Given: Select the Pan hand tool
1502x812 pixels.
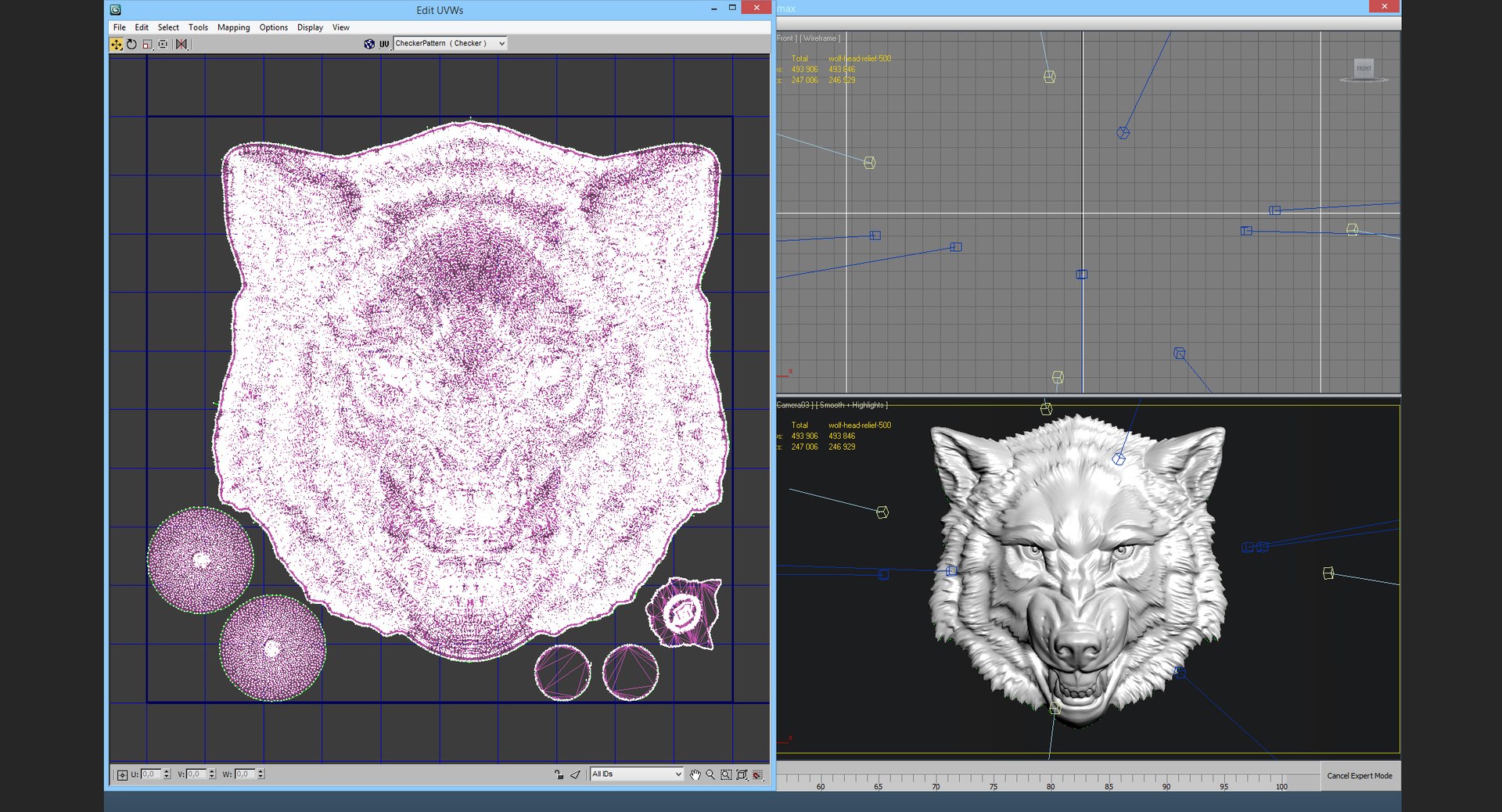Looking at the screenshot, I should [695, 774].
